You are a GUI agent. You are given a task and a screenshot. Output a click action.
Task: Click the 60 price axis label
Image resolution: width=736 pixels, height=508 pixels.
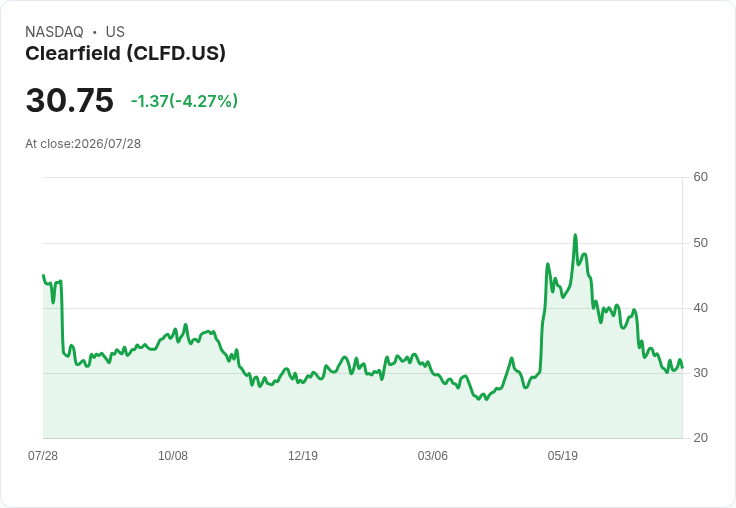(x=700, y=177)
